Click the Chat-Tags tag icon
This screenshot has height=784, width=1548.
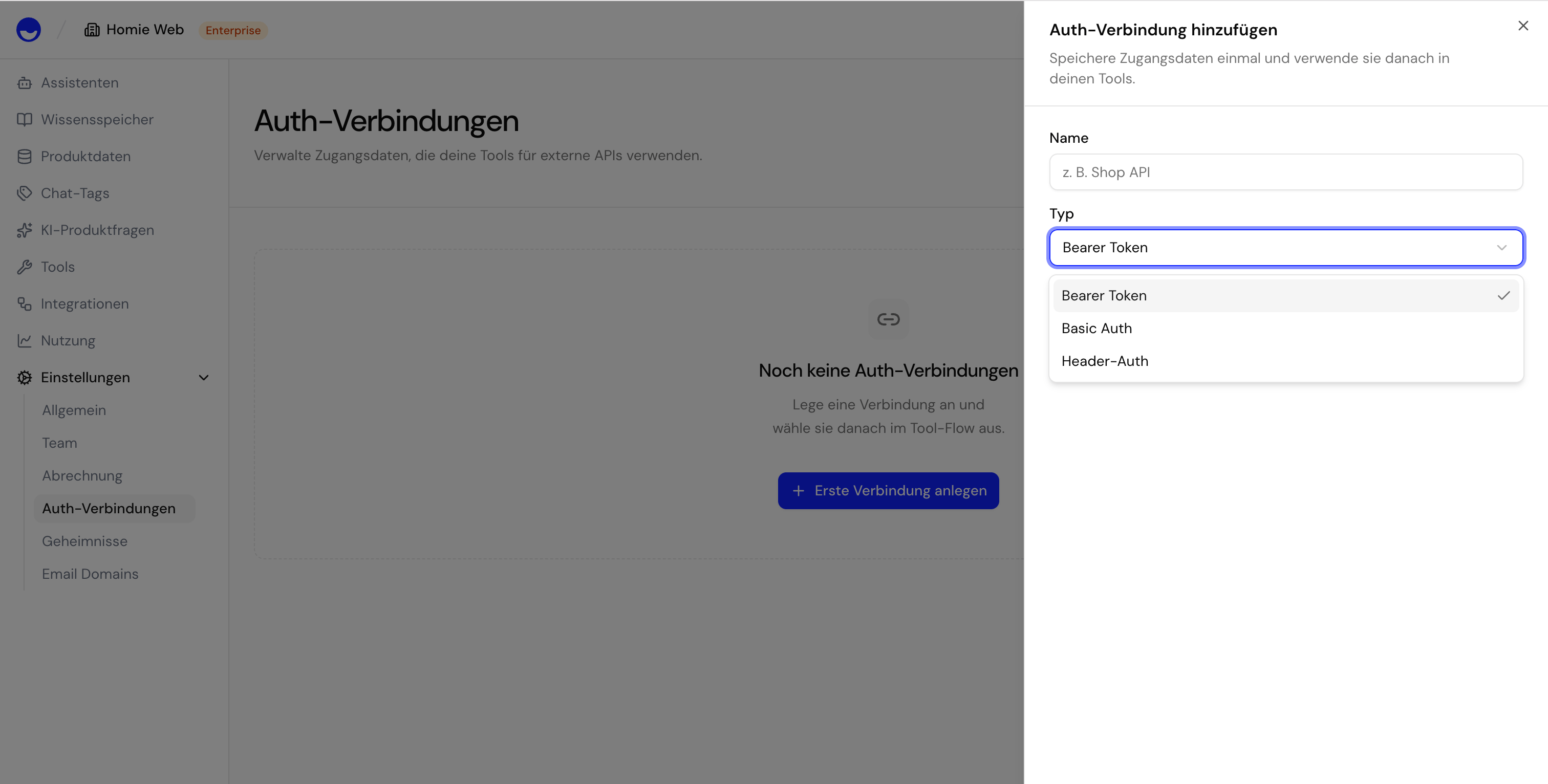[x=24, y=193]
